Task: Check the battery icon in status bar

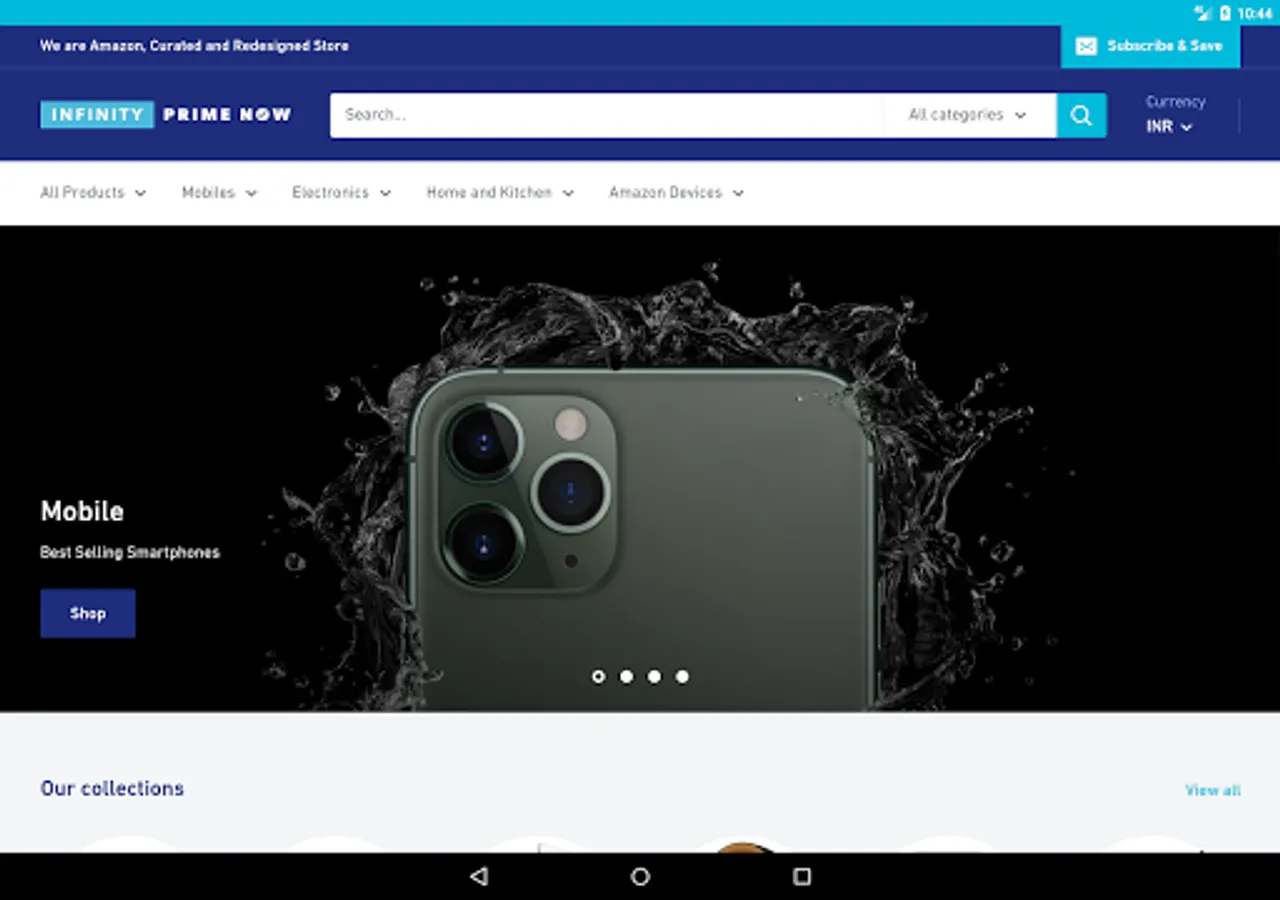Action: pos(1225,13)
